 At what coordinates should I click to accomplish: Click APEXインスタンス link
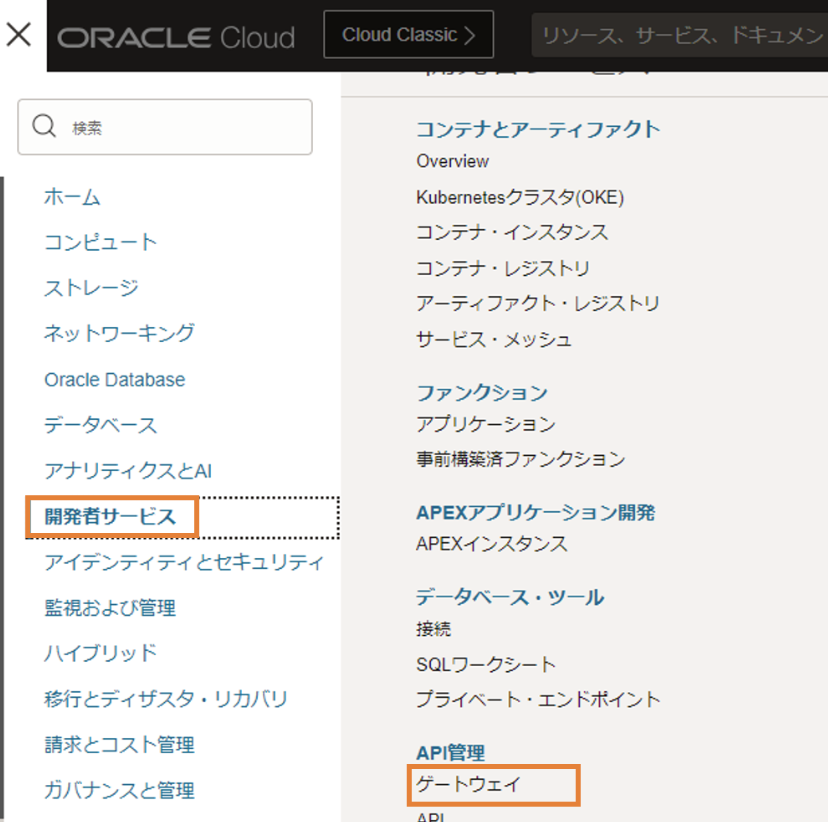point(492,544)
